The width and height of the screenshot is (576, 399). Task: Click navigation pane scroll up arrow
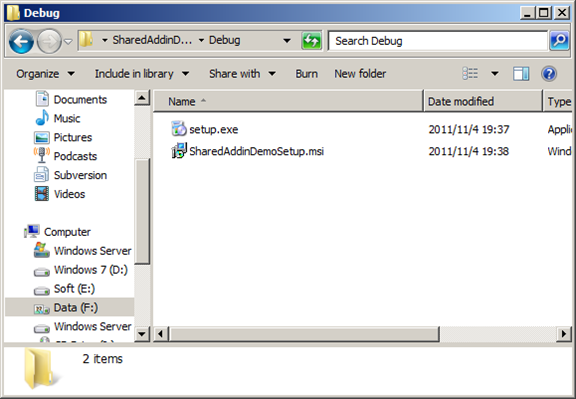pos(142,98)
